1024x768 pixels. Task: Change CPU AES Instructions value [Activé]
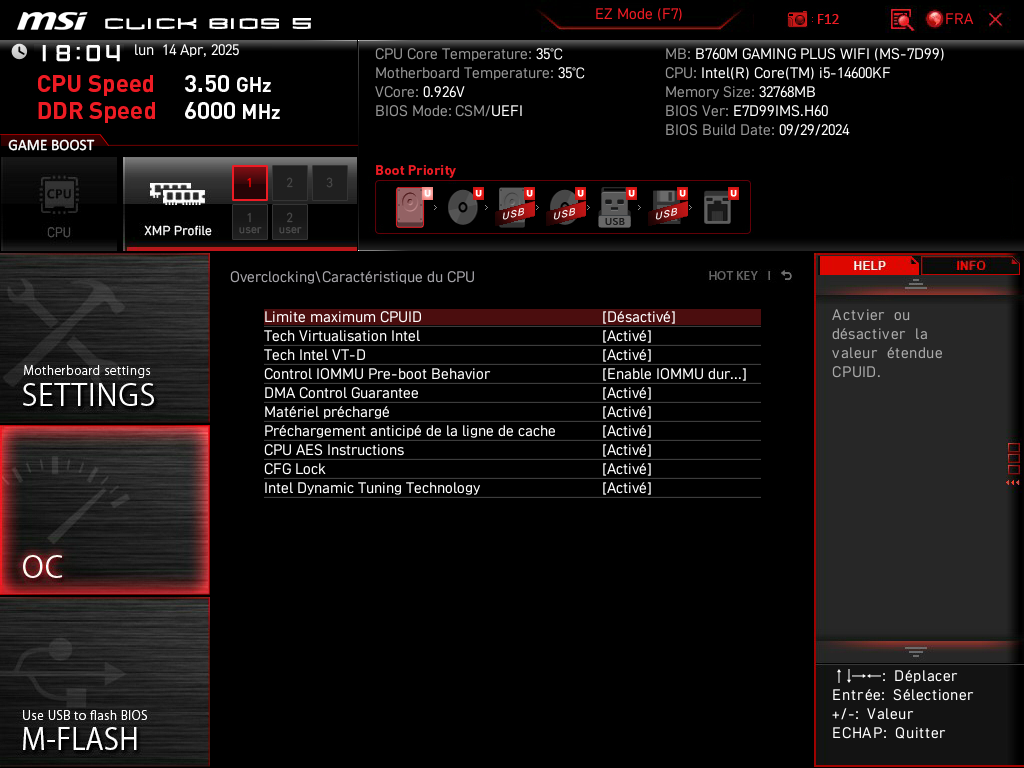[x=626, y=450]
